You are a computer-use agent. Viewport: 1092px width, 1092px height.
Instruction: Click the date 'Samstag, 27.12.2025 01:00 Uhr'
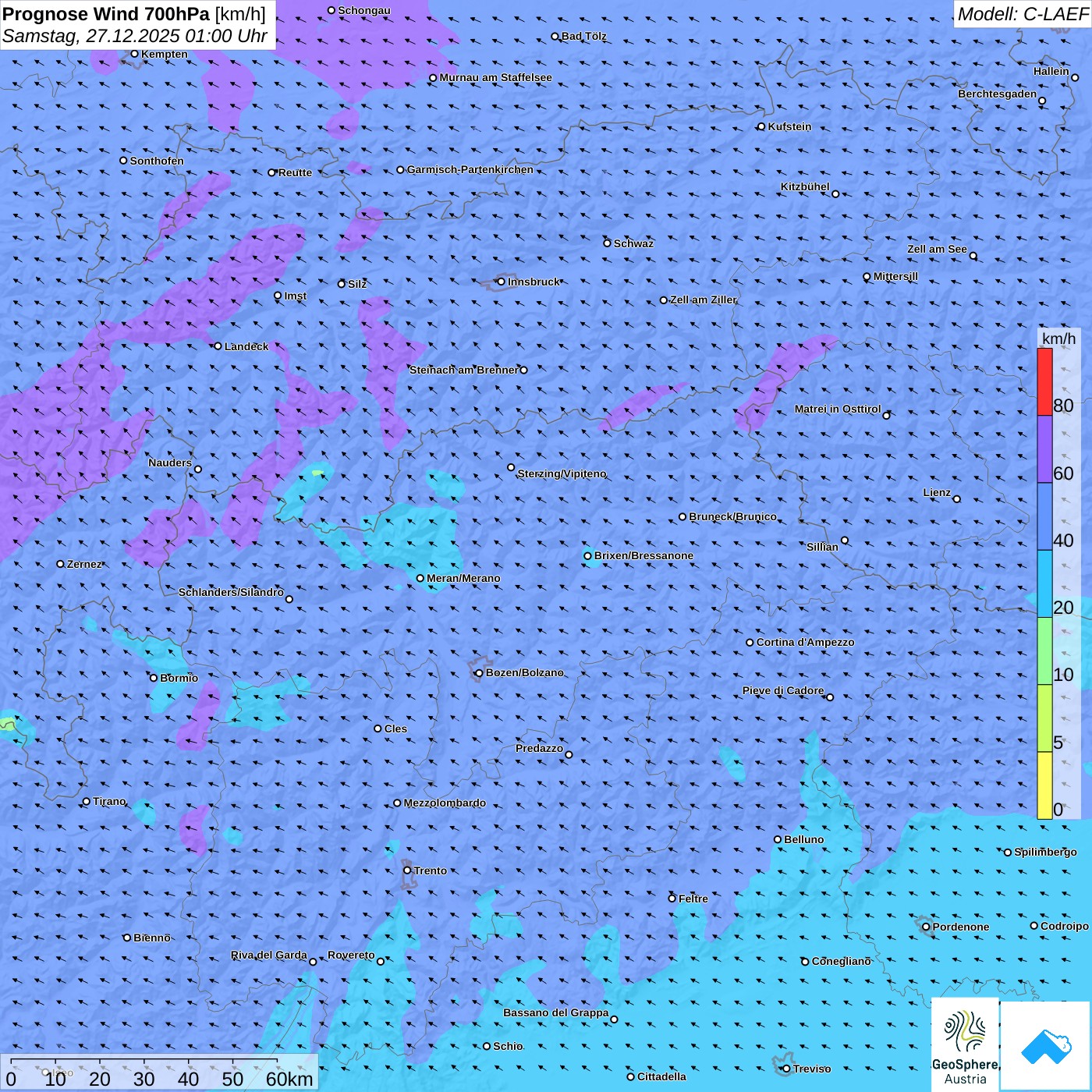(135, 36)
